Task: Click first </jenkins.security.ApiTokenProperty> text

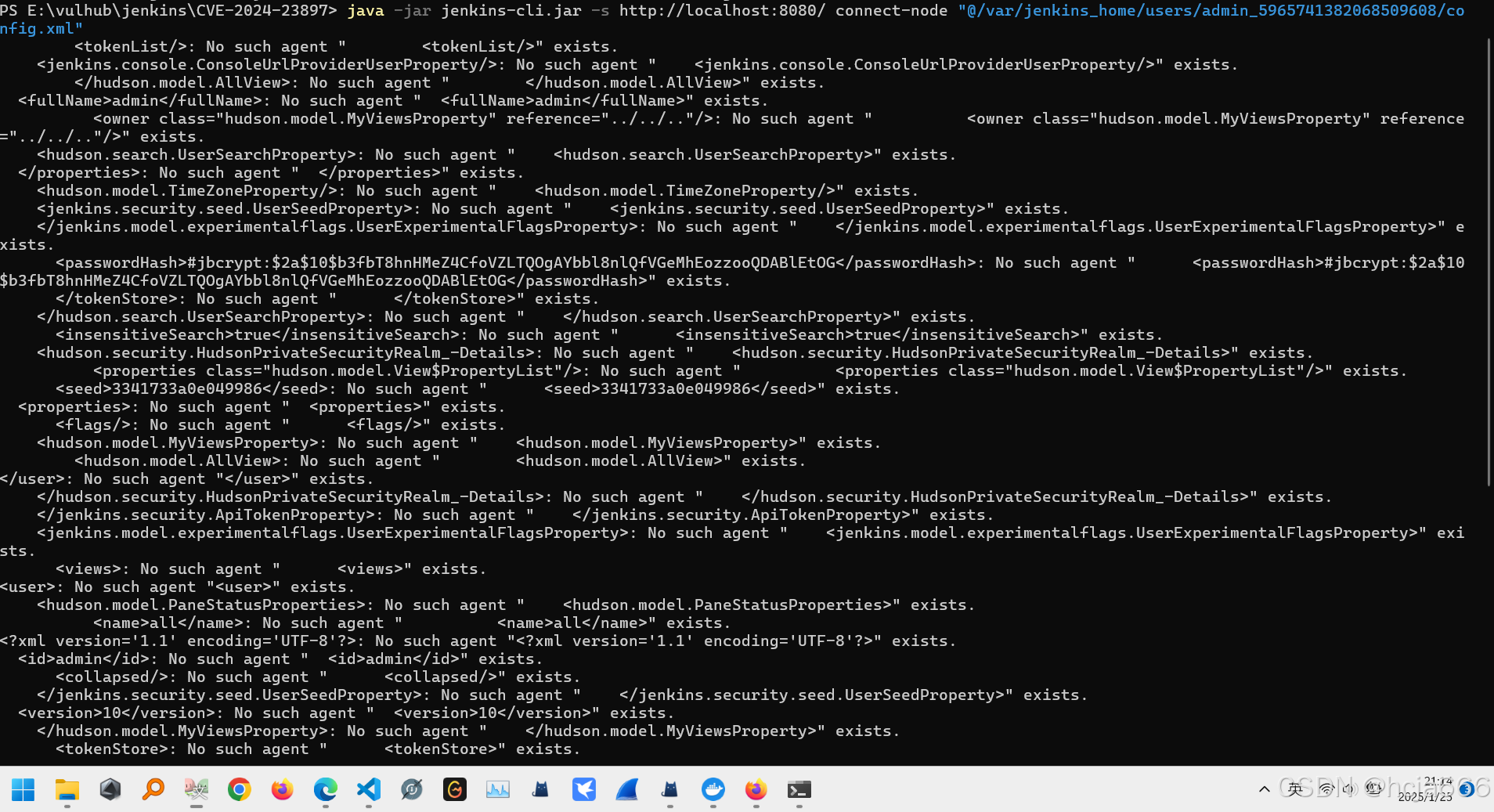Action: (206, 514)
